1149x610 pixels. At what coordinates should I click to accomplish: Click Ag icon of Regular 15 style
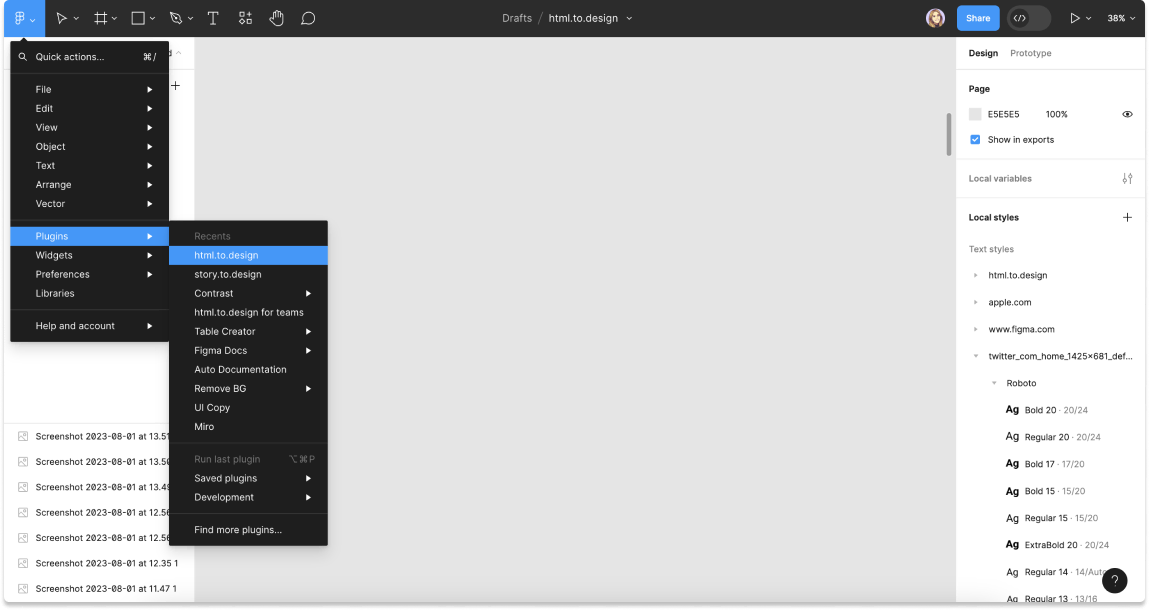click(x=1012, y=518)
